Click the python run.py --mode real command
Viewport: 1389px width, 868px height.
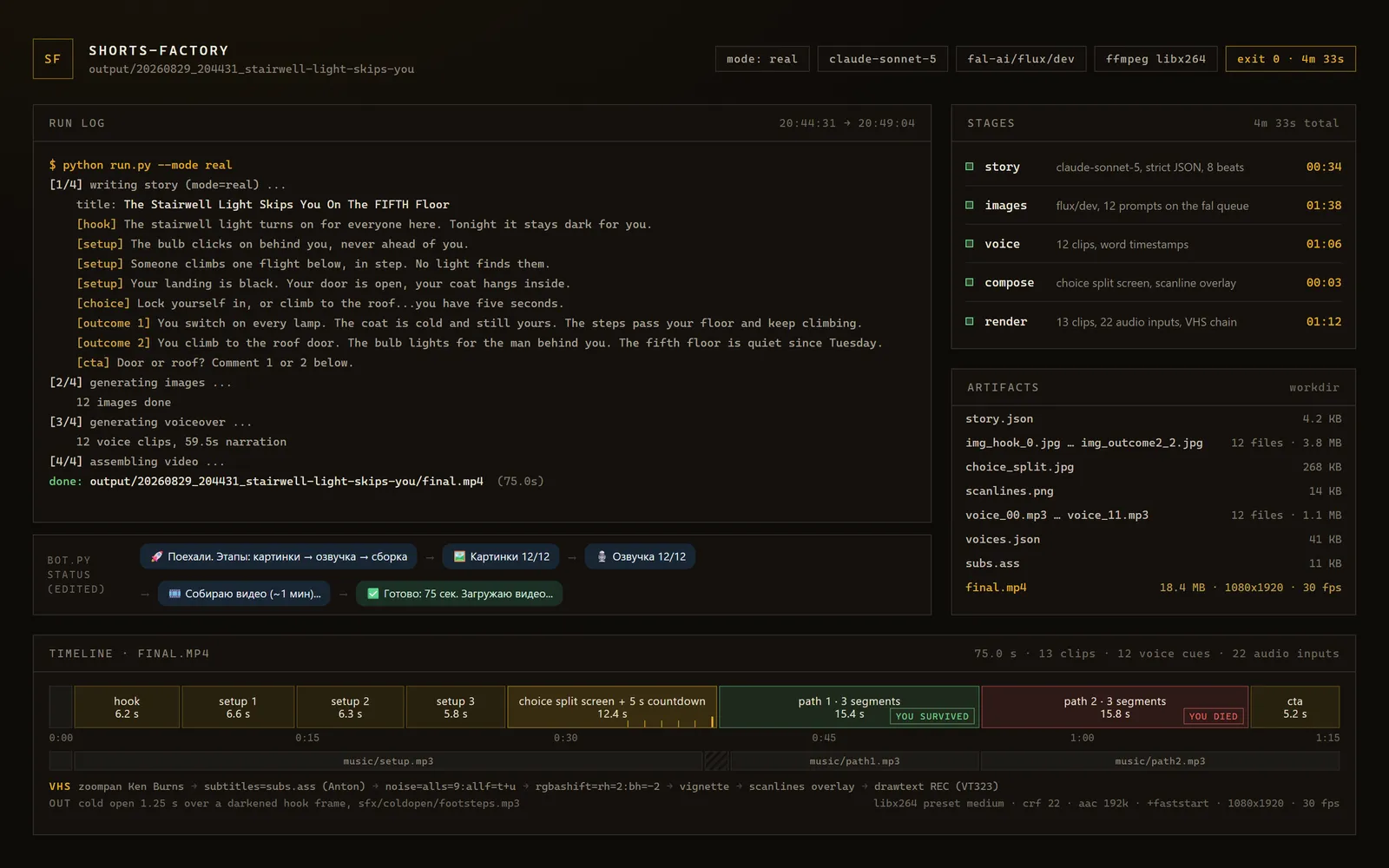tap(141, 165)
